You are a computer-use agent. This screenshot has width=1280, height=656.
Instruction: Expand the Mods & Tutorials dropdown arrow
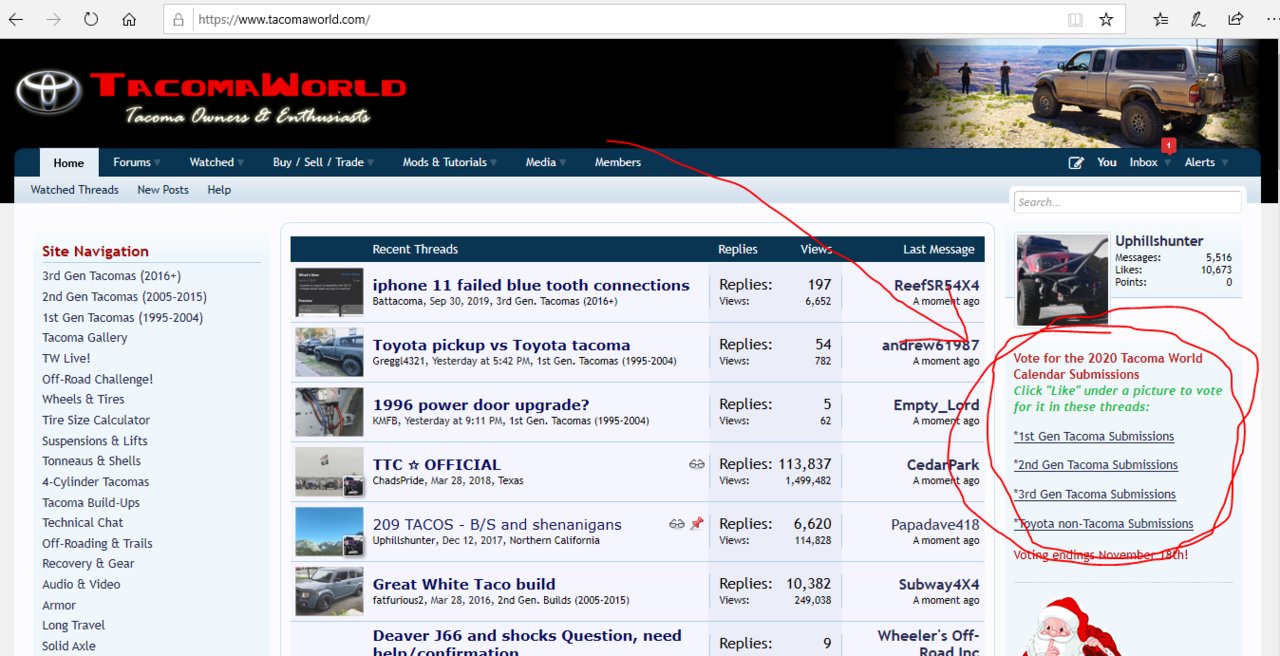[494, 163]
